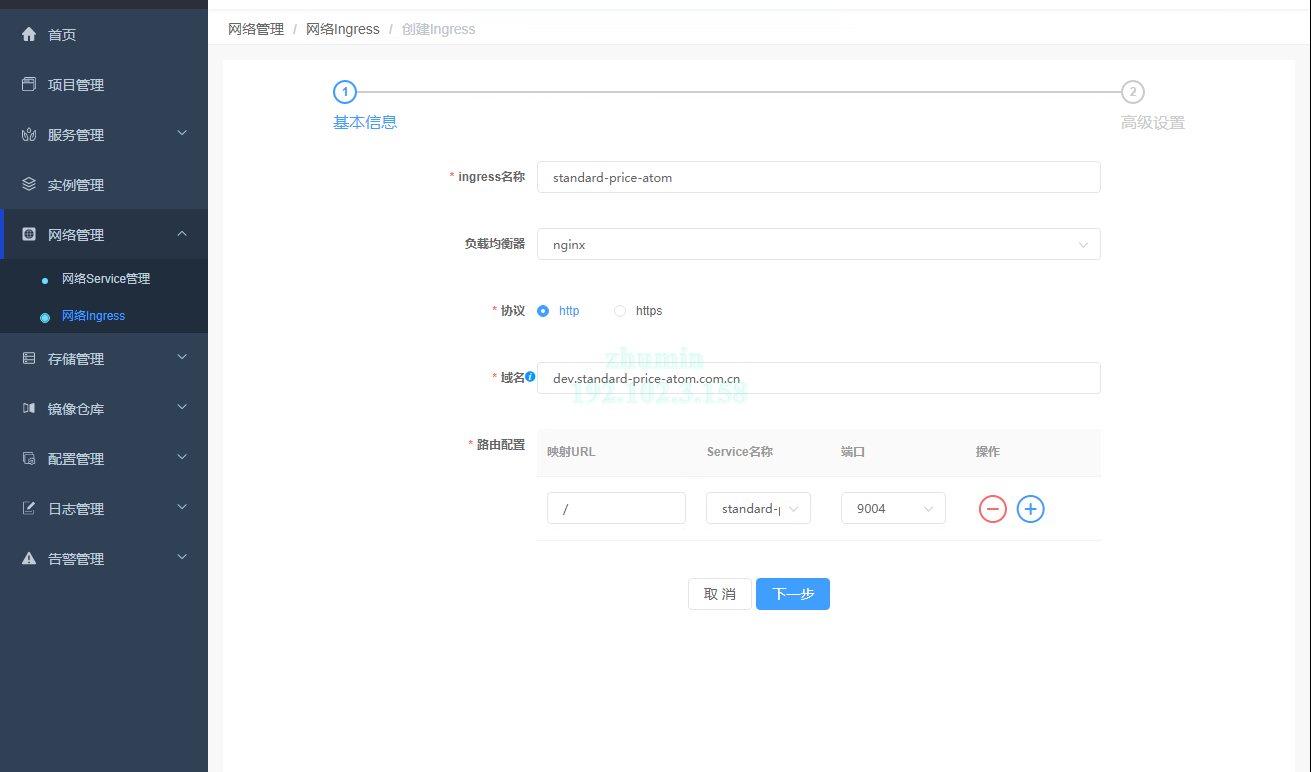Viewport: 1311px width, 772px height.
Task: Add route row with blue plus button
Action: pos(1031,509)
